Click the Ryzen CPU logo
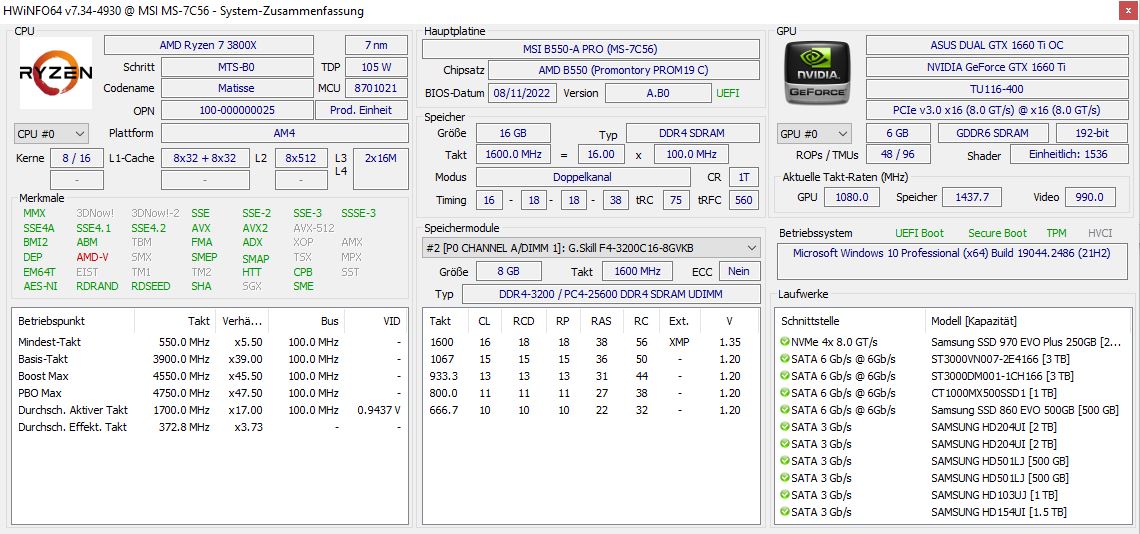 (55, 73)
